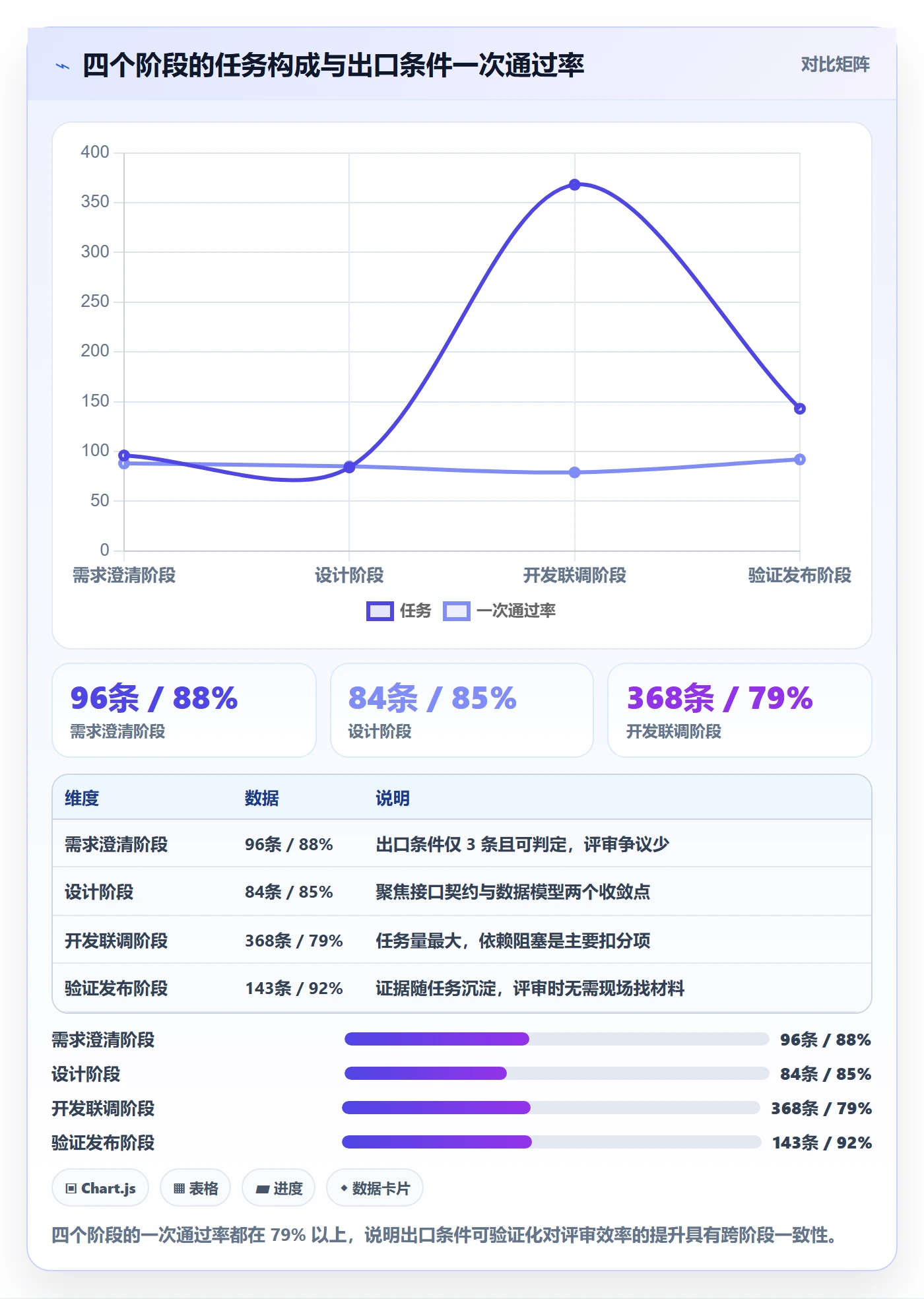The height and width of the screenshot is (1299, 924).
Task: Click the 需求澄清阶段 progress bar
Action: pyautogui.click(x=556, y=1039)
